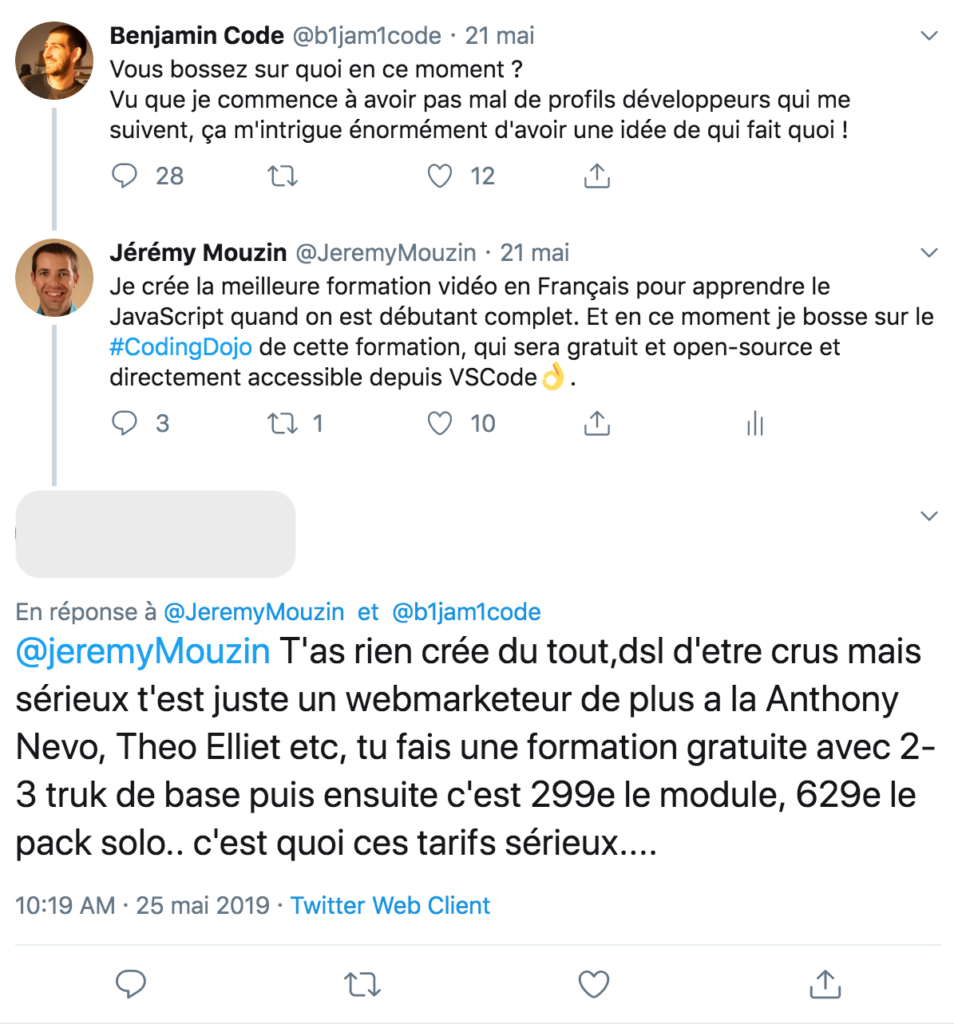
Task: Open Jérémy Mouzin's profile picture
Action: coord(54,276)
